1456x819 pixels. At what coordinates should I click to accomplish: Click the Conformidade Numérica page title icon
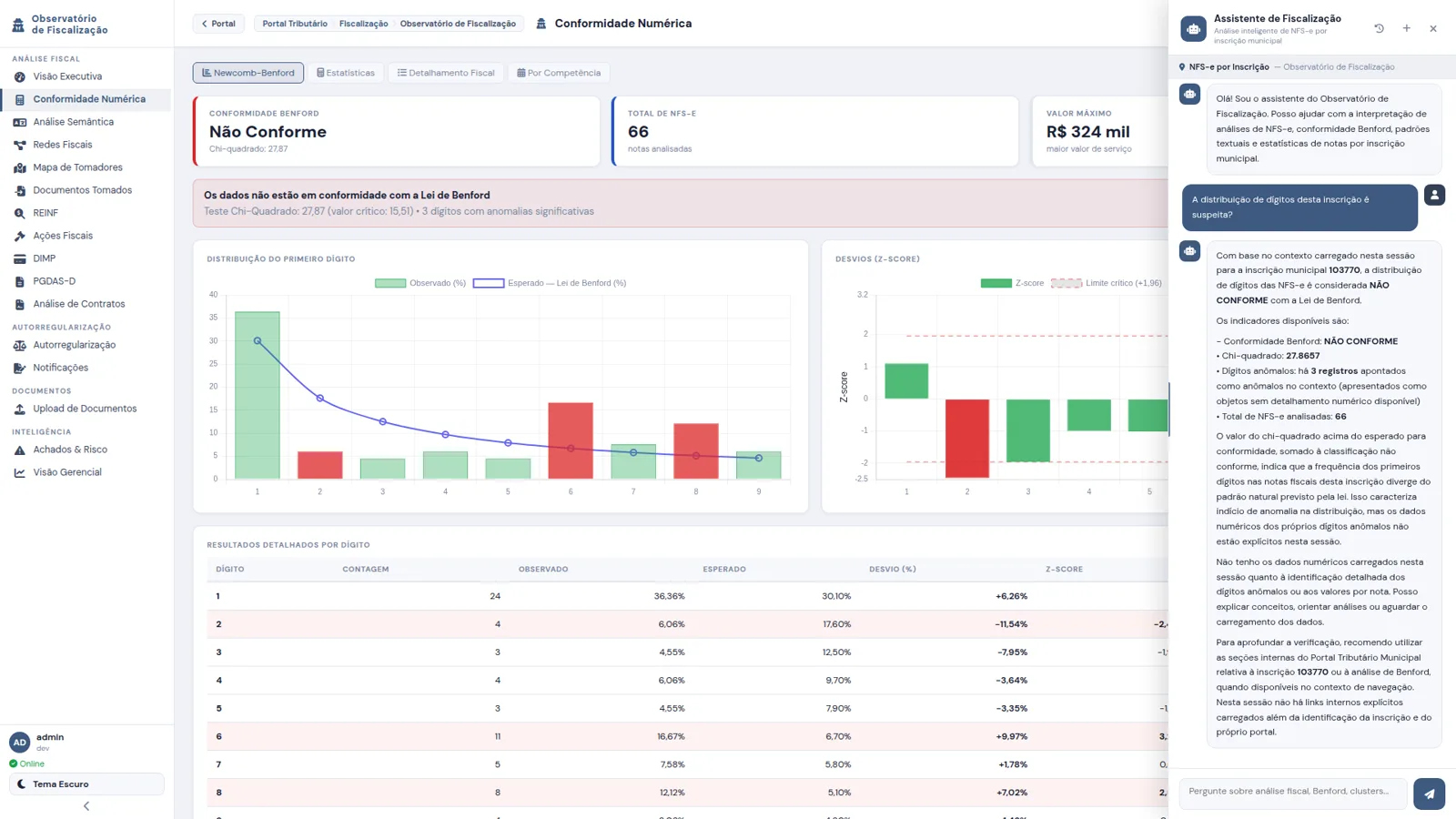coord(541,24)
